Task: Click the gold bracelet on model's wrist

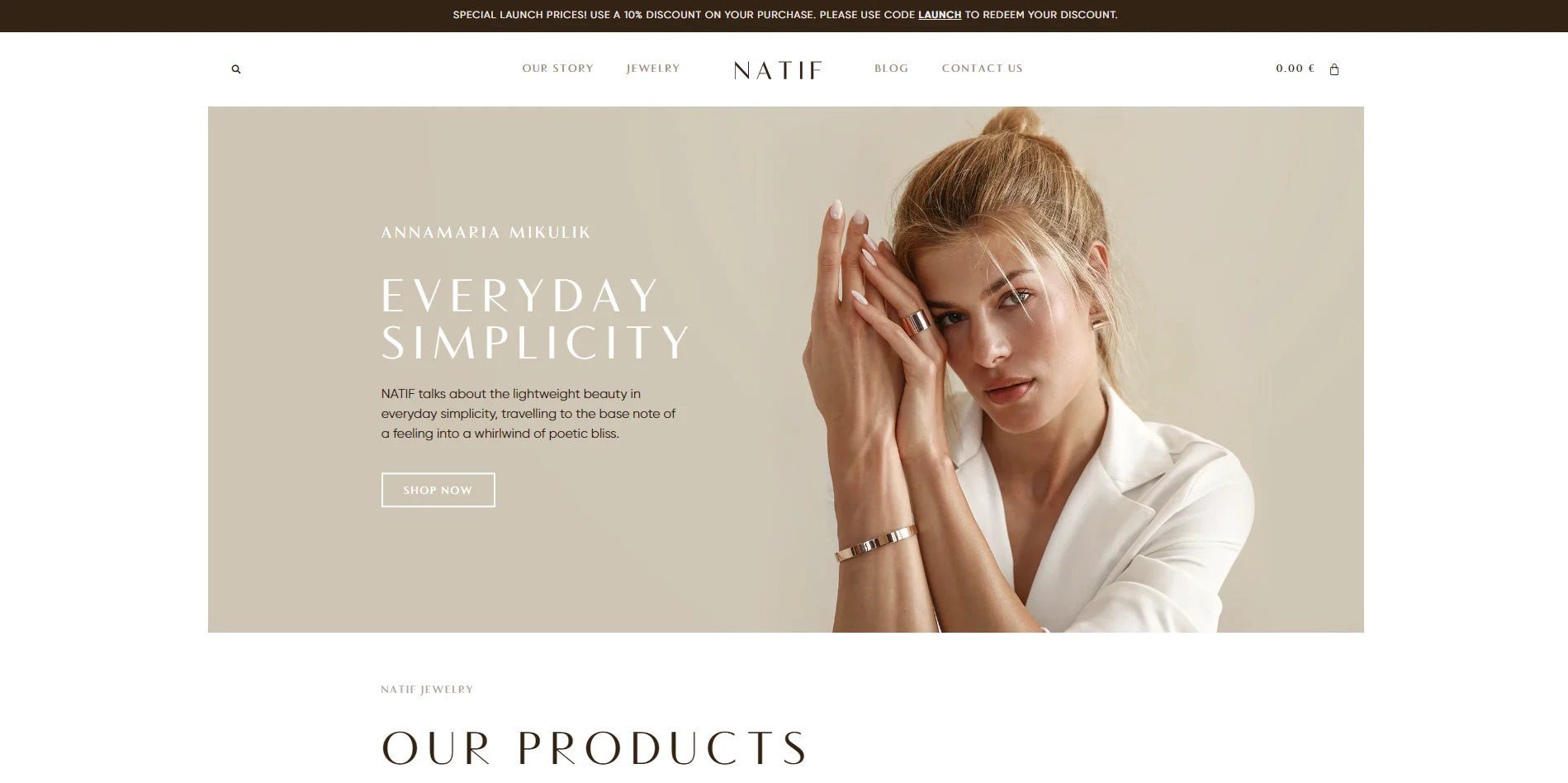Action: coord(875,543)
